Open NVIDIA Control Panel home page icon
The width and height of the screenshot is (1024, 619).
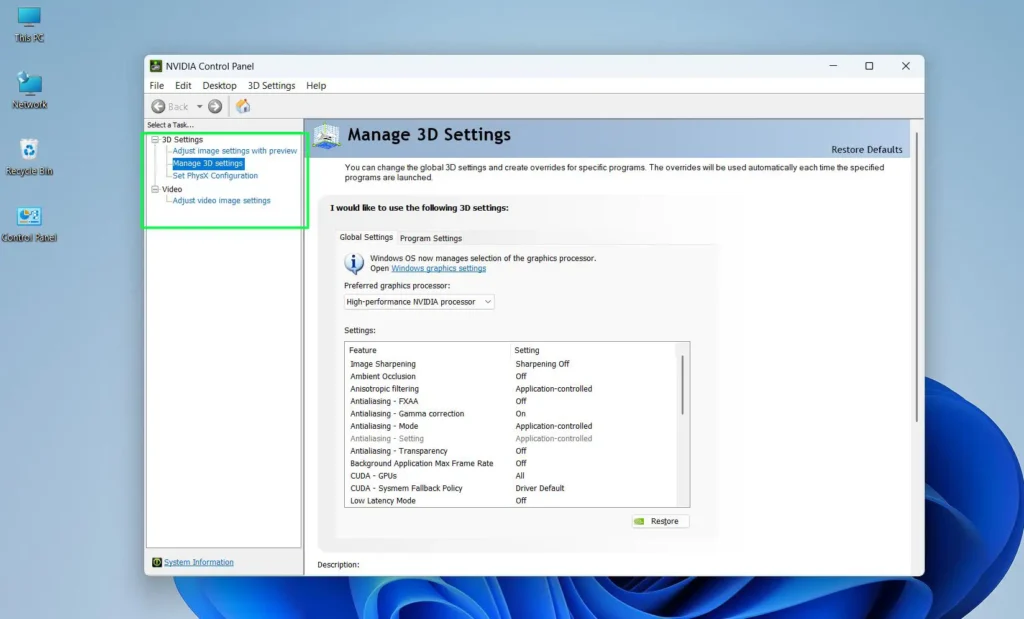pyautogui.click(x=243, y=106)
